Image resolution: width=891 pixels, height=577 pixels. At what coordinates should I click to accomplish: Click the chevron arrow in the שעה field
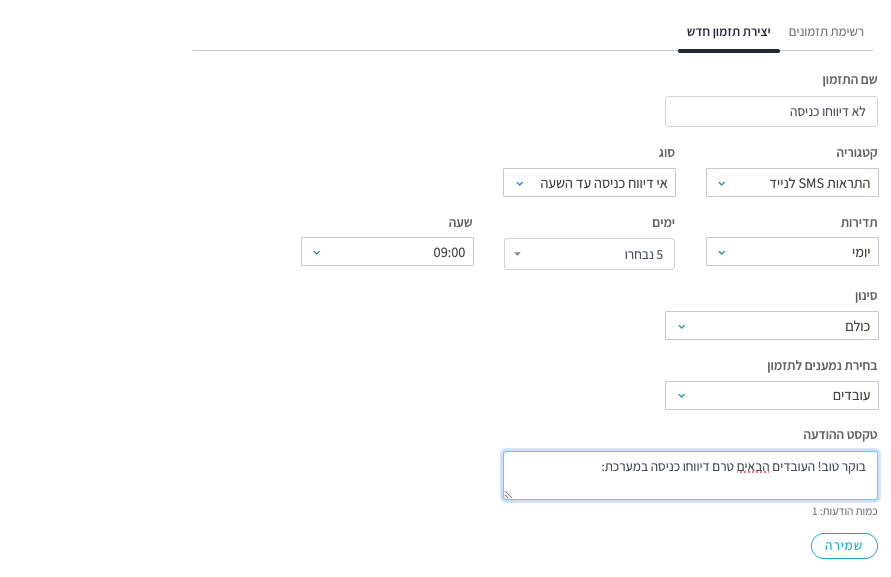tap(317, 253)
